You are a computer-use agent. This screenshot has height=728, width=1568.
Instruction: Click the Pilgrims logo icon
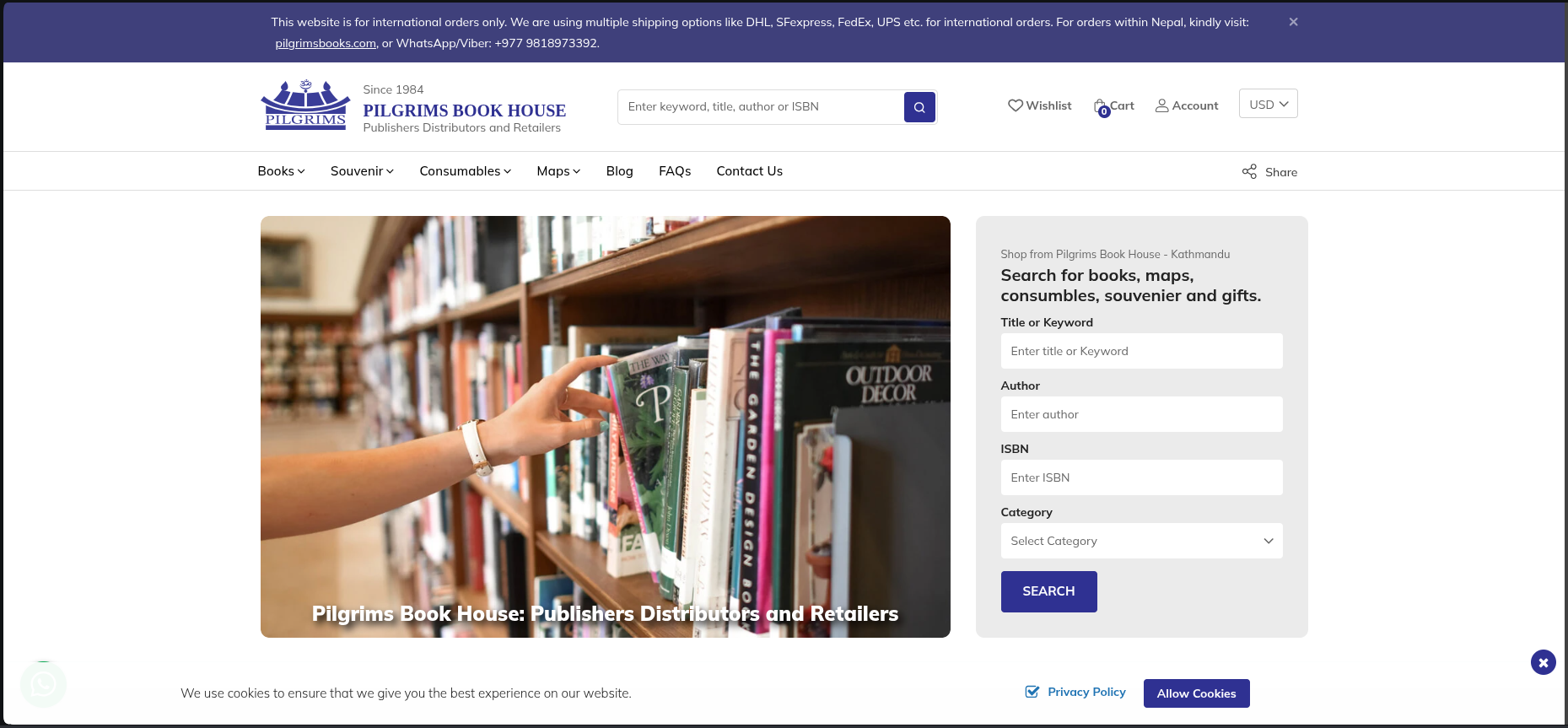pyautogui.click(x=305, y=105)
